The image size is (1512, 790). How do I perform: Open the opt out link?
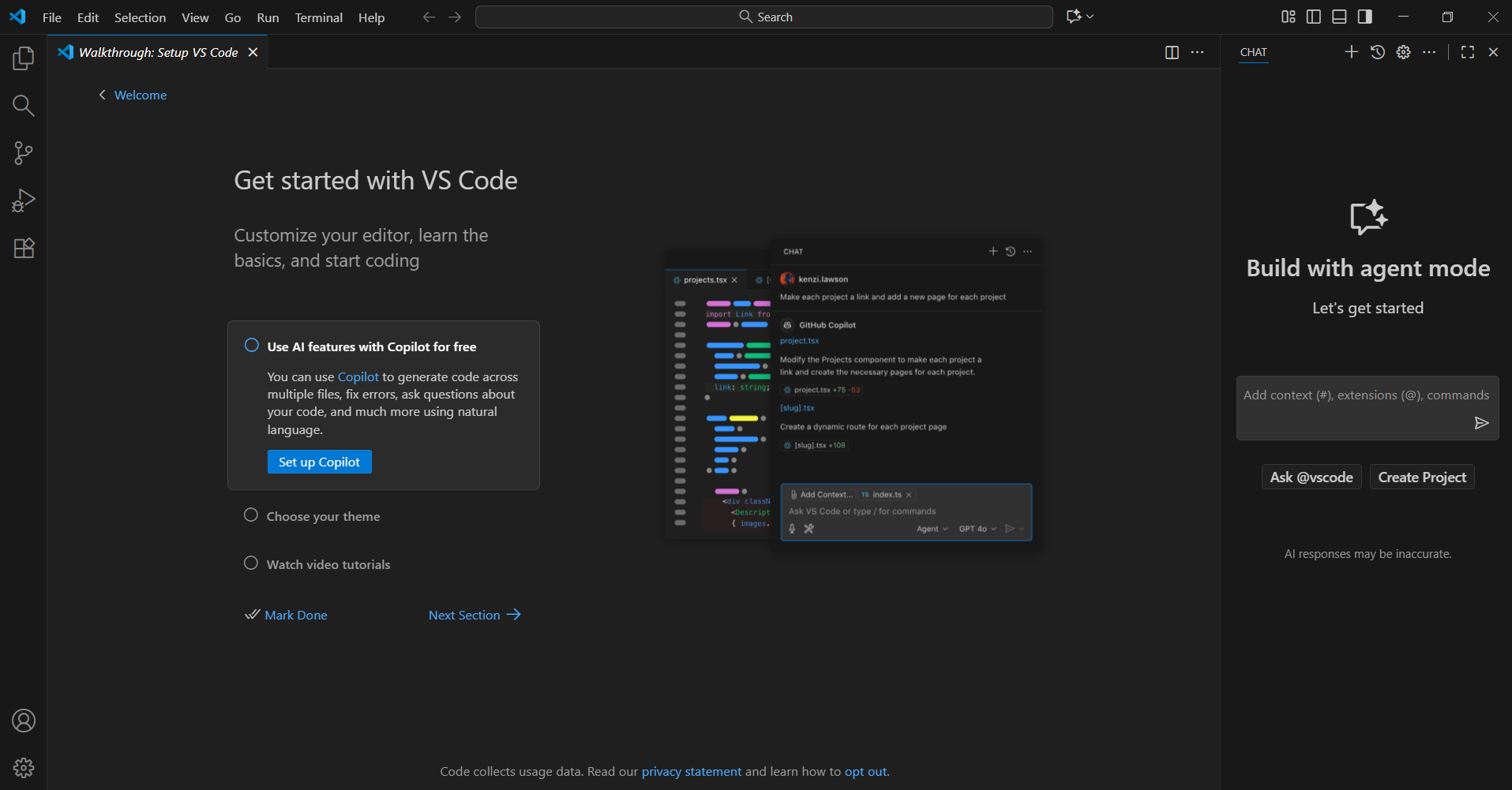[865, 771]
